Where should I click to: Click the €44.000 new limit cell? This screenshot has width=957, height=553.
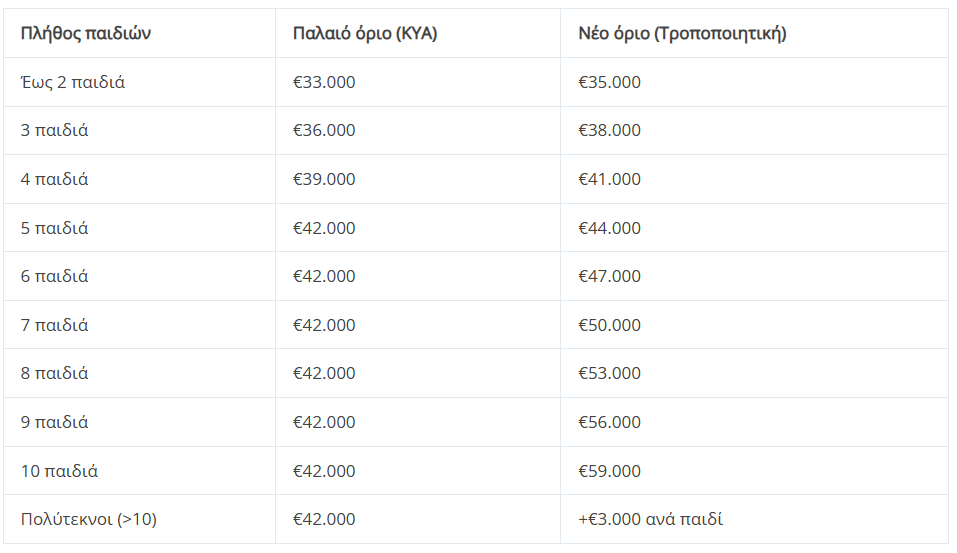click(x=610, y=228)
